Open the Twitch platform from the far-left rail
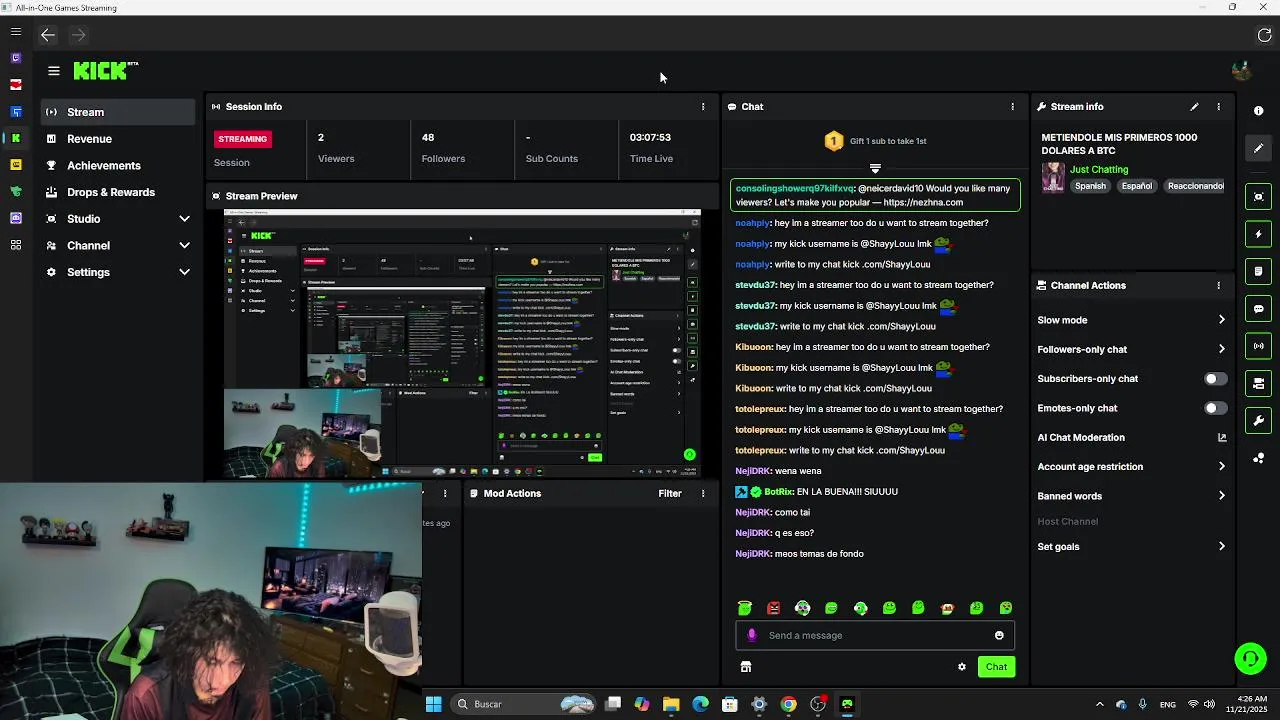Viewport: 1280px width, 720px height. click(15, 58)
